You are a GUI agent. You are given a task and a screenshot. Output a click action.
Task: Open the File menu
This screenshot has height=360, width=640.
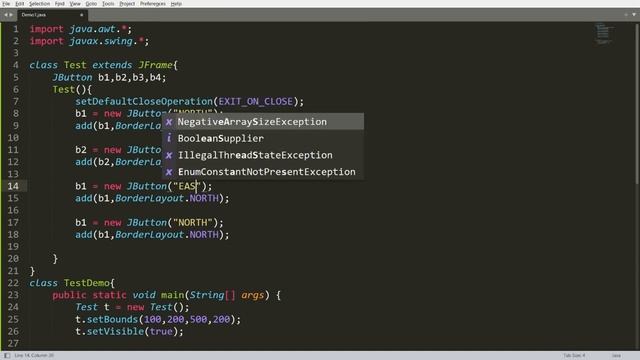coord(6,4)
